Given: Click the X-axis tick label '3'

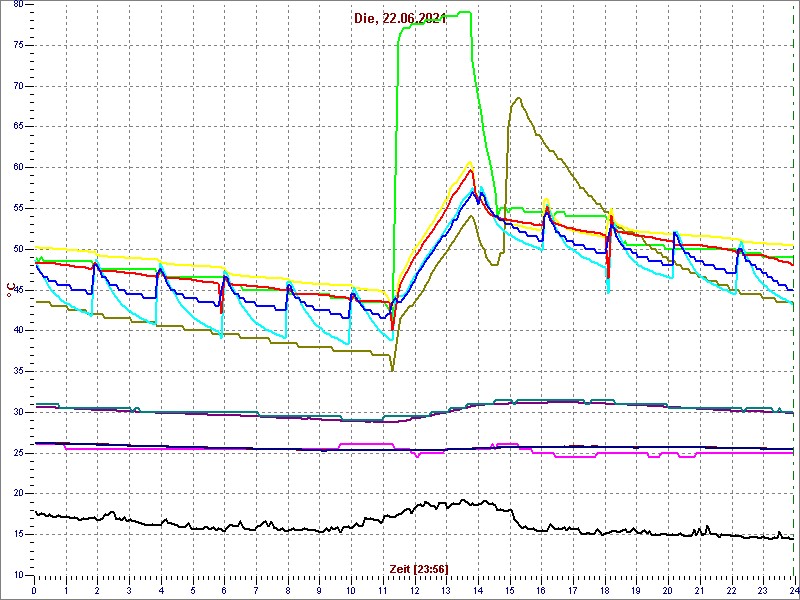Looking at the screenshot, I should 130,590.
